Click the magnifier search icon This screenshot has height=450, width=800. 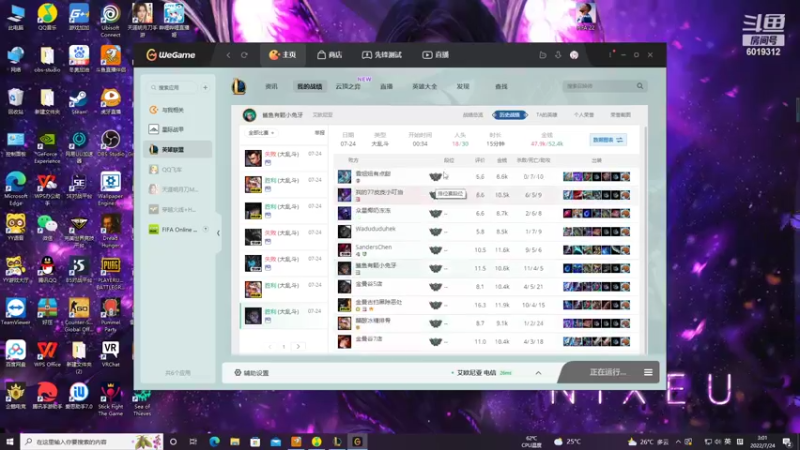(640, 86)
